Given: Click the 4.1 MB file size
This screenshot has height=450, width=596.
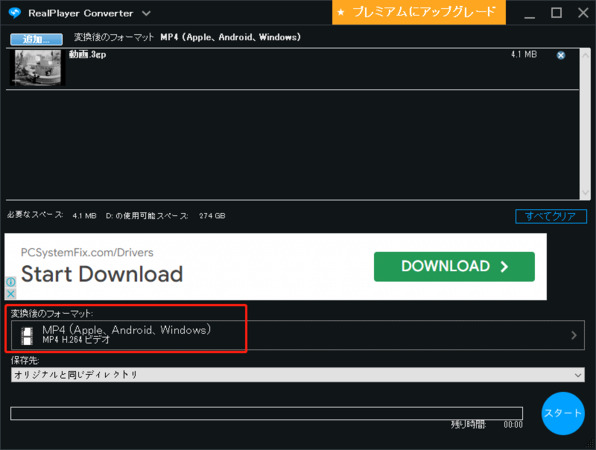Looking at the screenshot, I should pos(524,54).
